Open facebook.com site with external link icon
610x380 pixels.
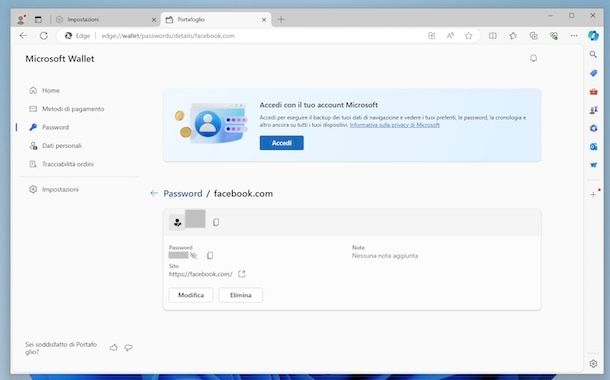click(242, 274)
